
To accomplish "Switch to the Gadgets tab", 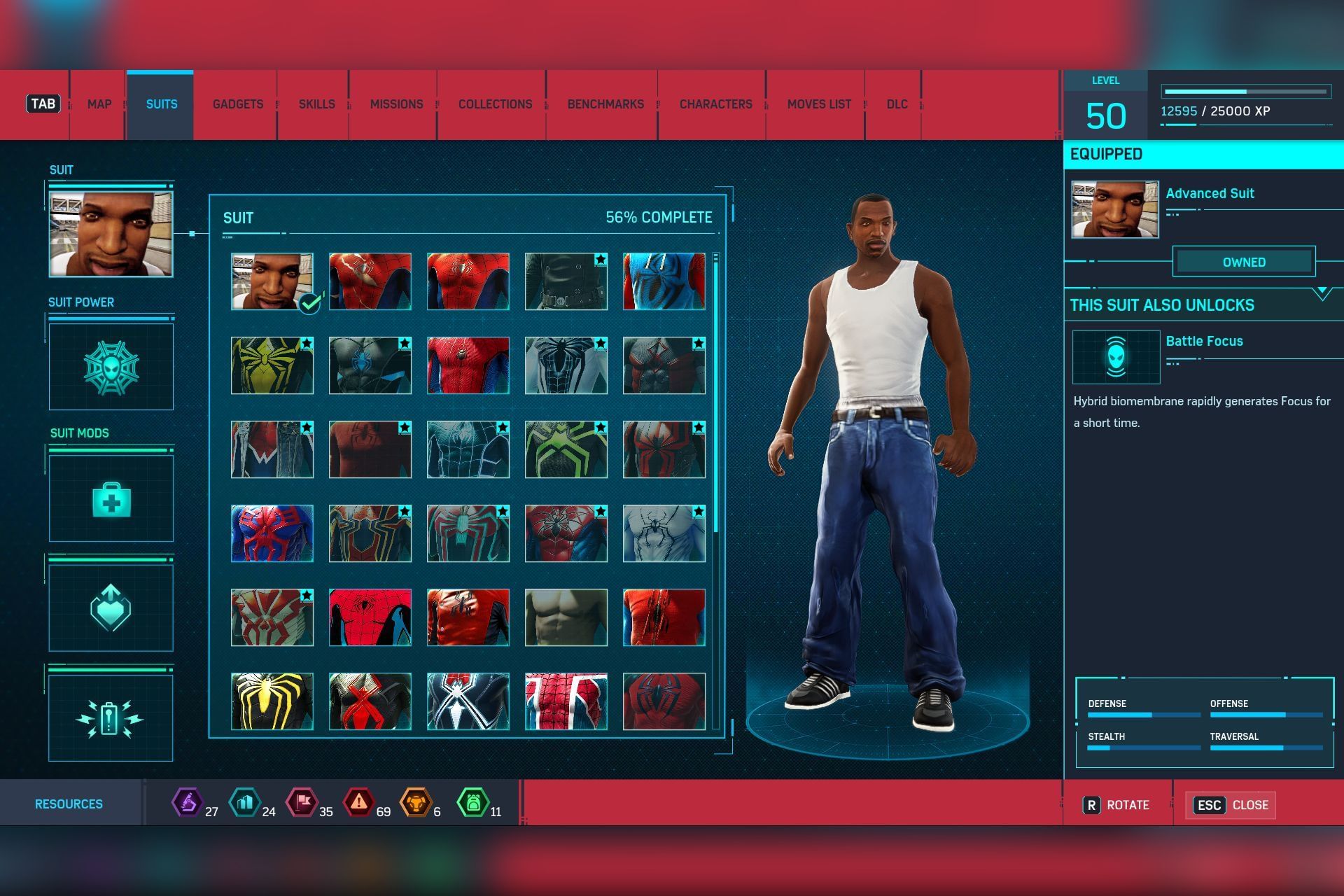I will tap(238, 104).
